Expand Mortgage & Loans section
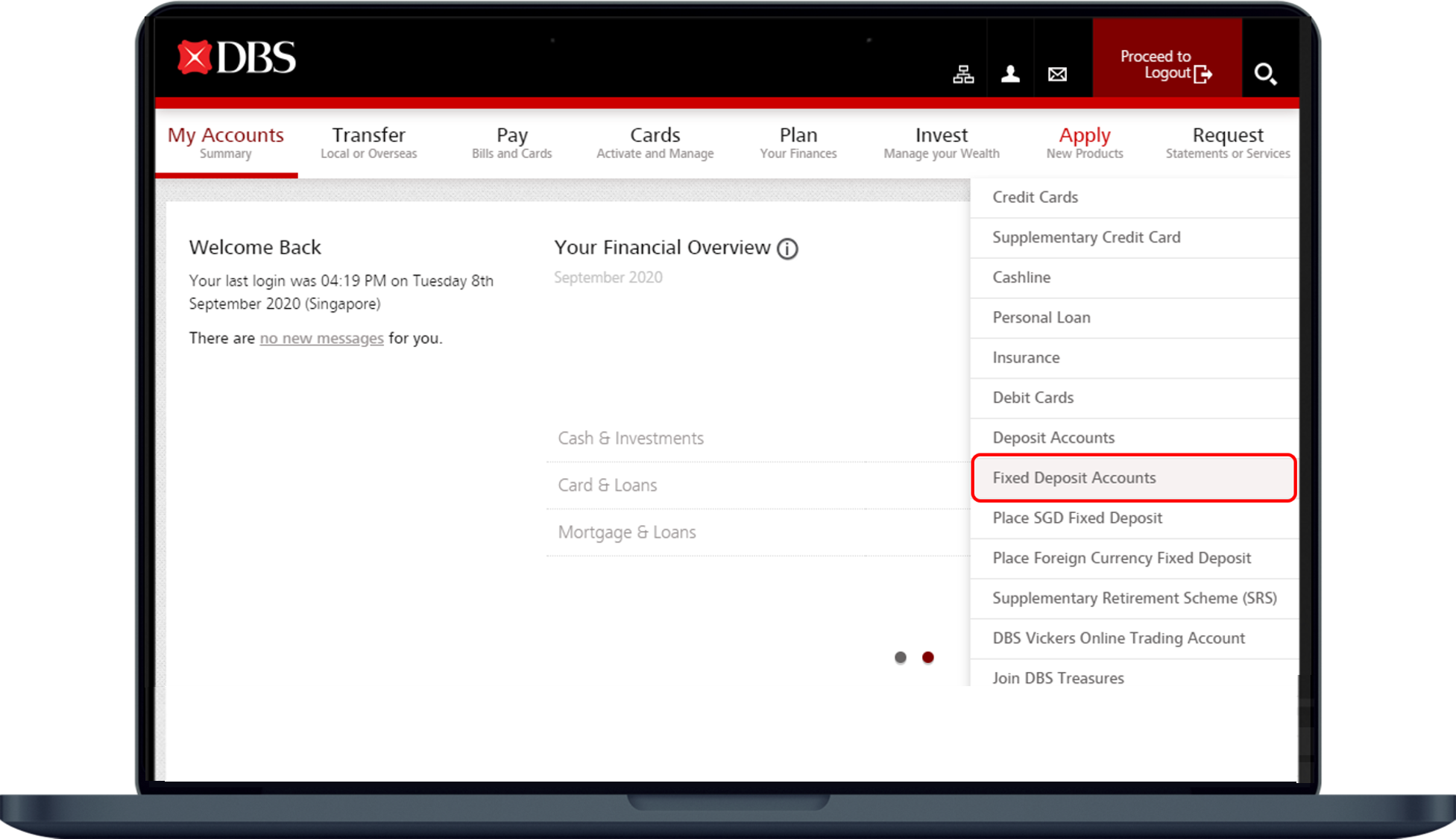 (627, 532)
